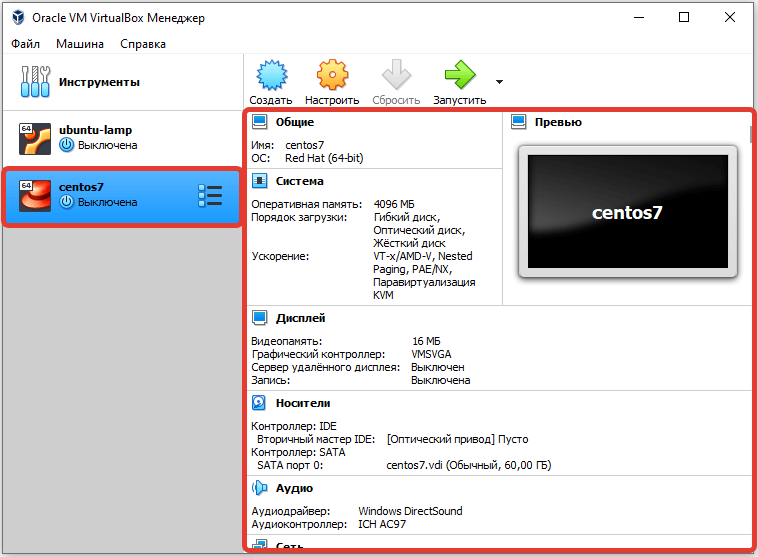Screen dimensions: 758x557
Task: Start the VM with Запустить green arrow
Action: click(x=459, y=76)
